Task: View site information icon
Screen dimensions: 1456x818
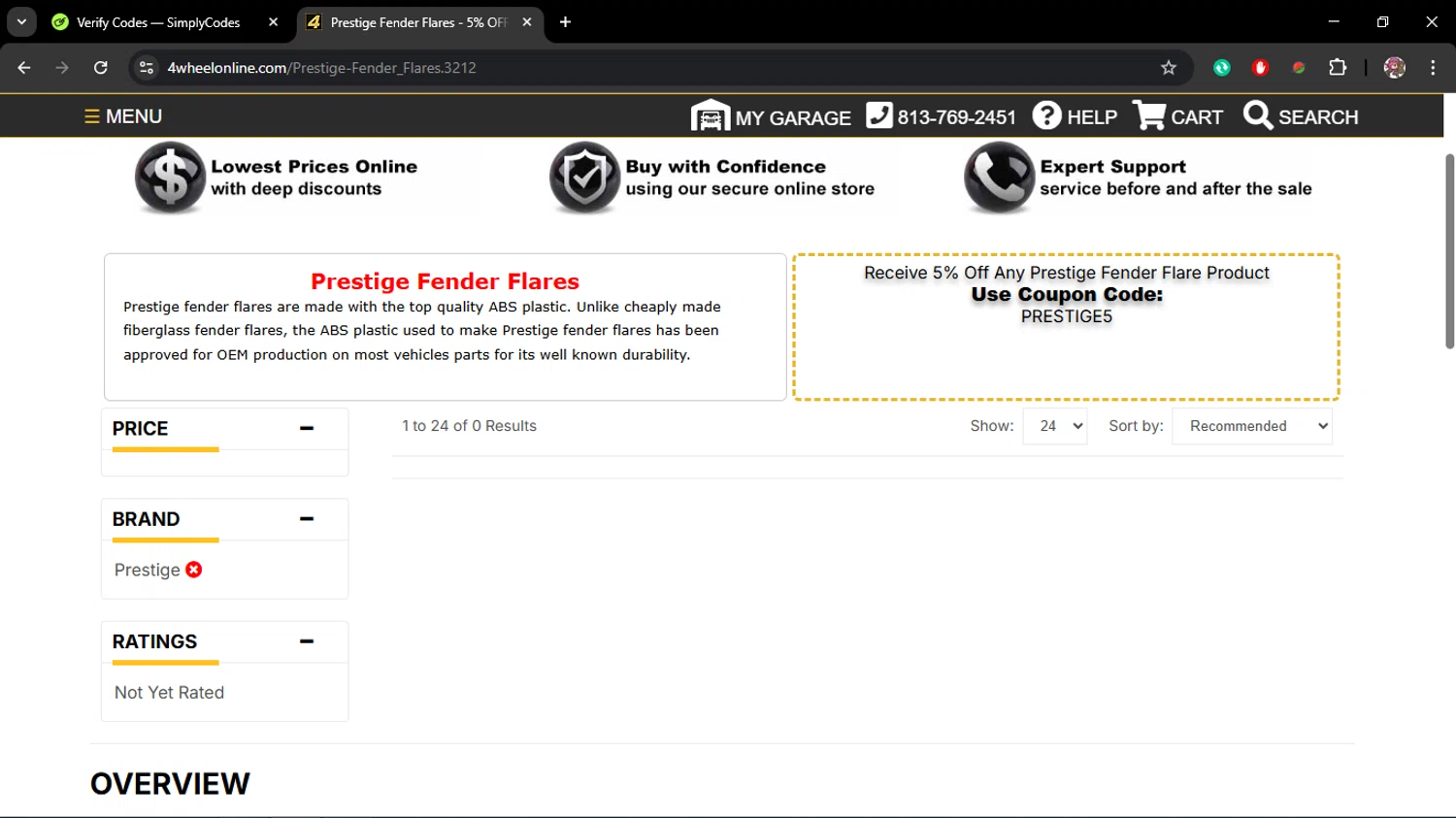Action: [x=147, y=68]
